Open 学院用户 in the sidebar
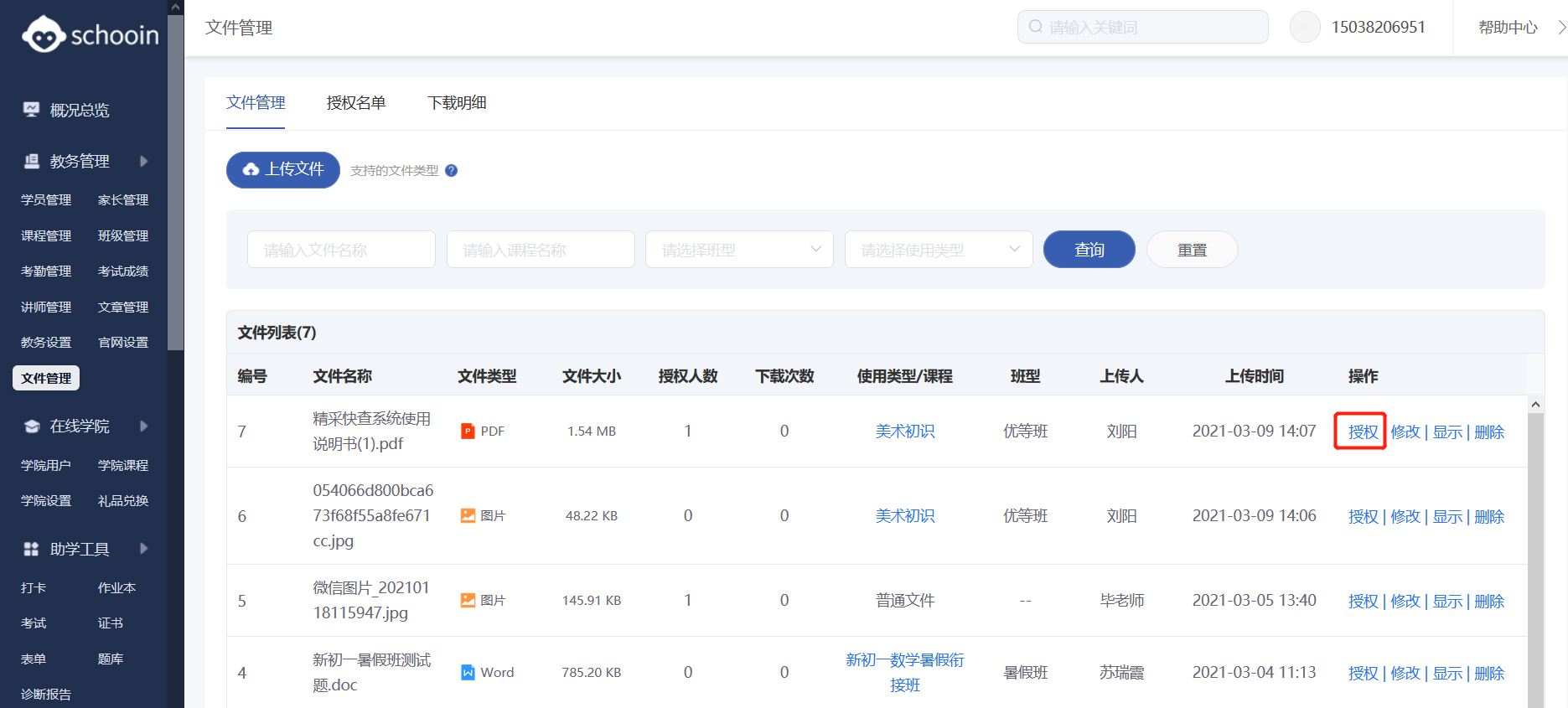The width and height of the screenshot is (1568, 708). pos(46,465)
